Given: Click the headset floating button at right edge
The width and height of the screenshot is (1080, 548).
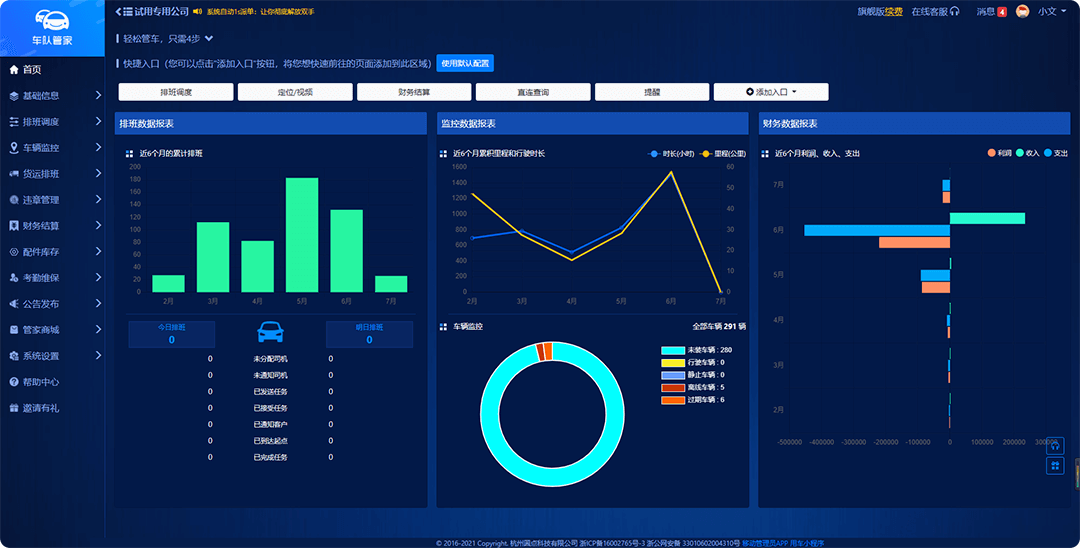Looking at the screenshot, I should coord(1055,445).
